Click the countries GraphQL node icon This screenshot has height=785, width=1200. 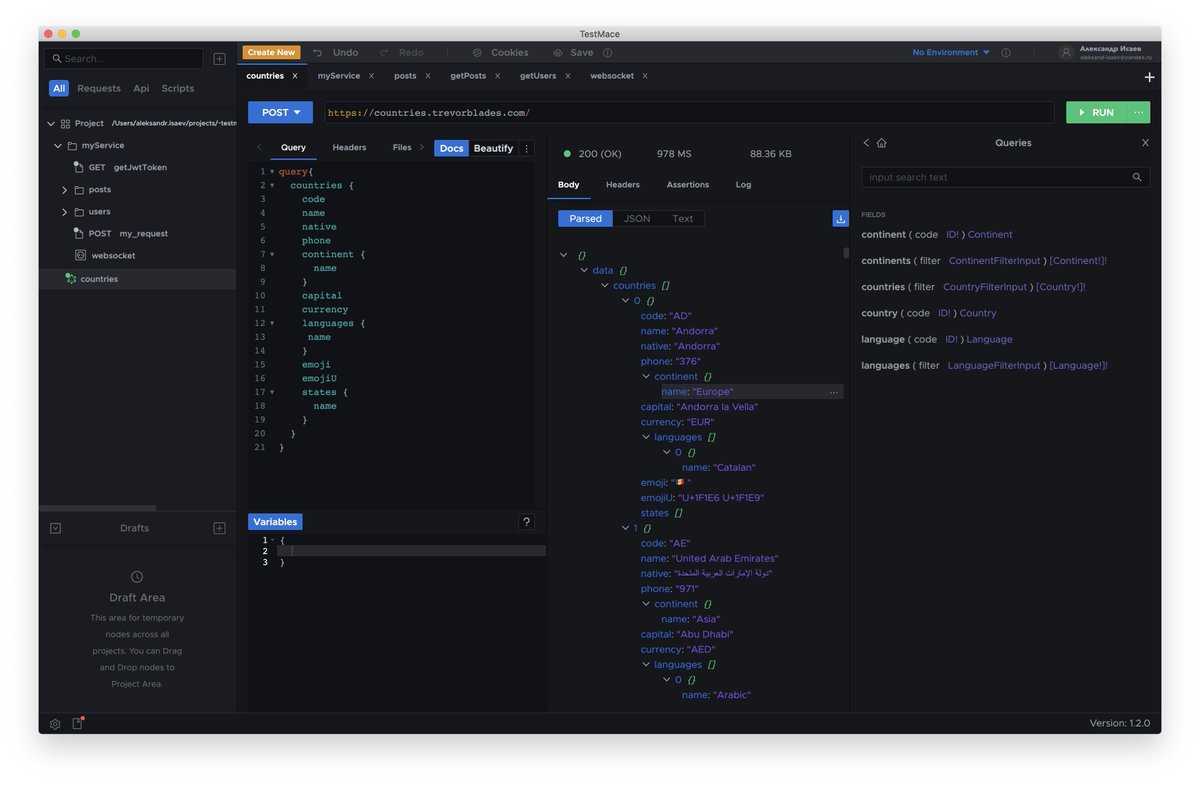click(71, 278)
